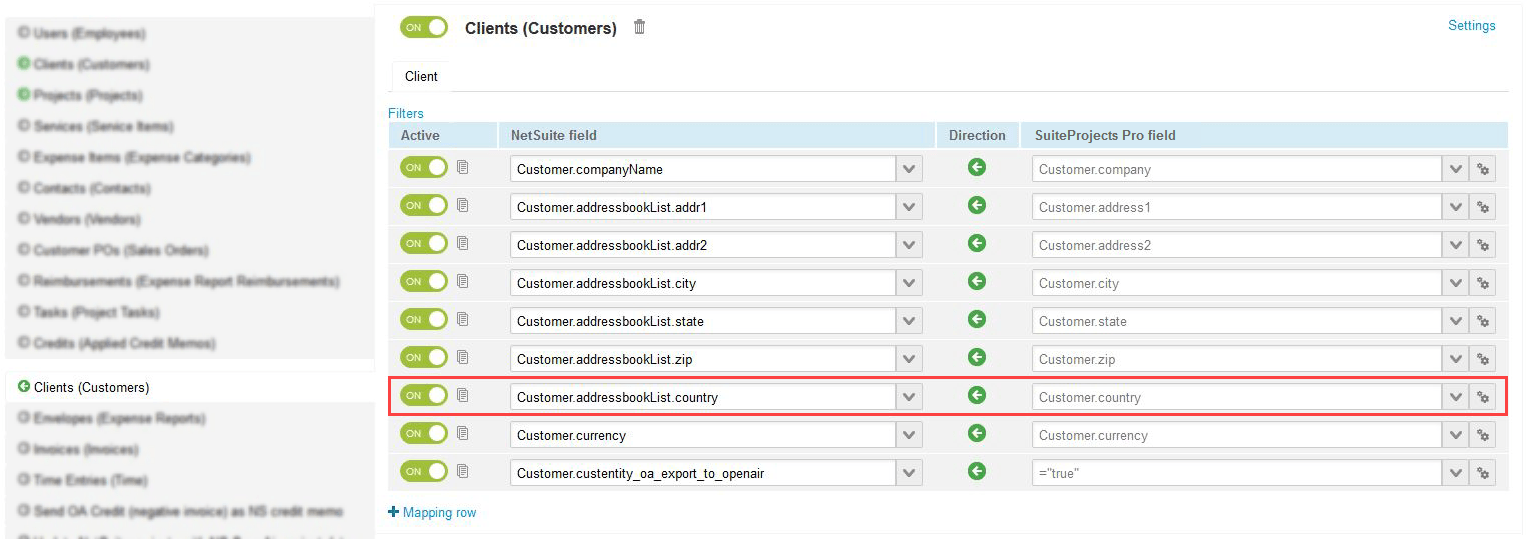Open the gear settings for the Customer.zip field
1527x539 pixels.
click(x=1483, y=359)
